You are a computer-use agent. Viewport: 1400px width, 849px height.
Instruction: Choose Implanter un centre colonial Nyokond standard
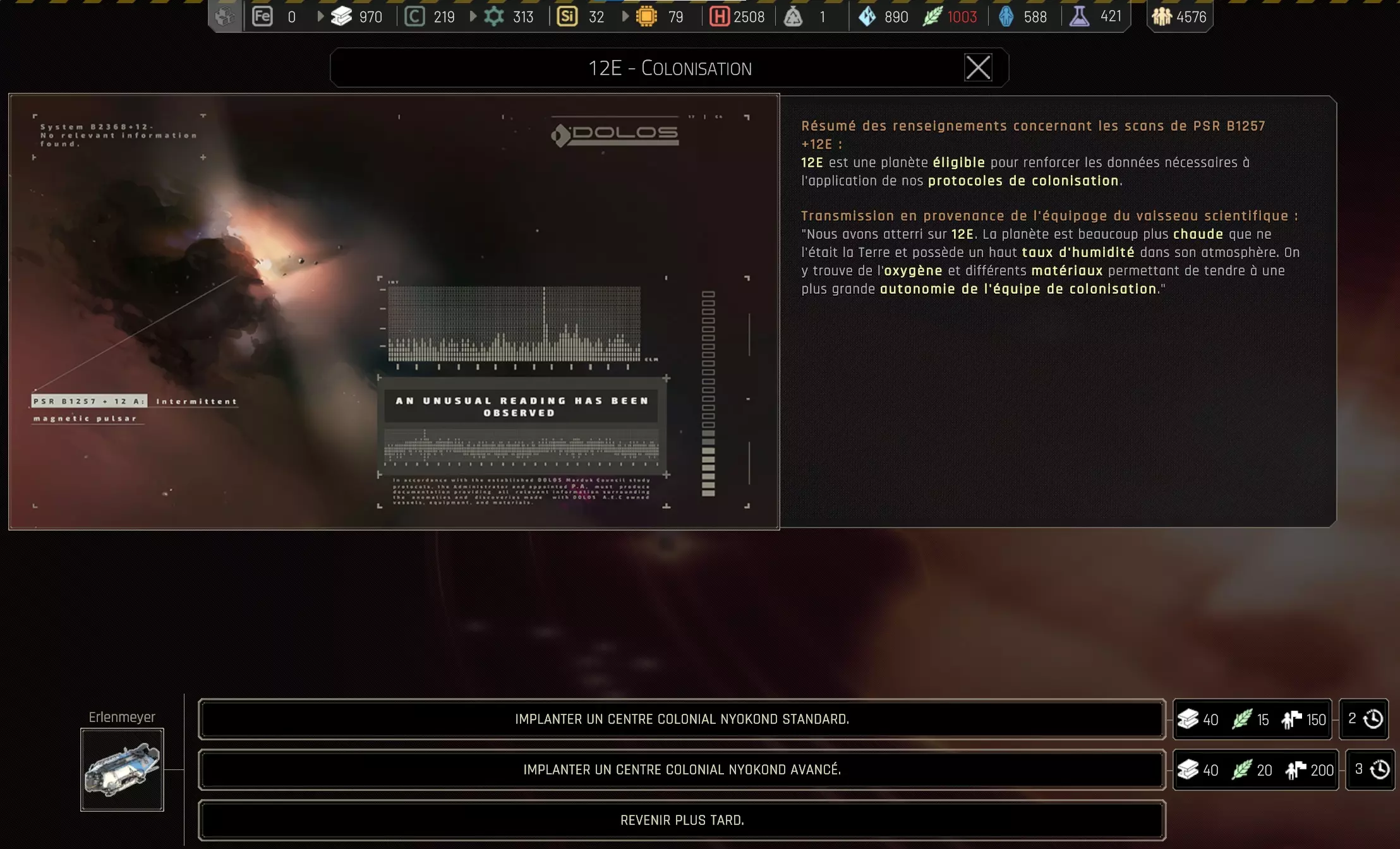point(682,719)
